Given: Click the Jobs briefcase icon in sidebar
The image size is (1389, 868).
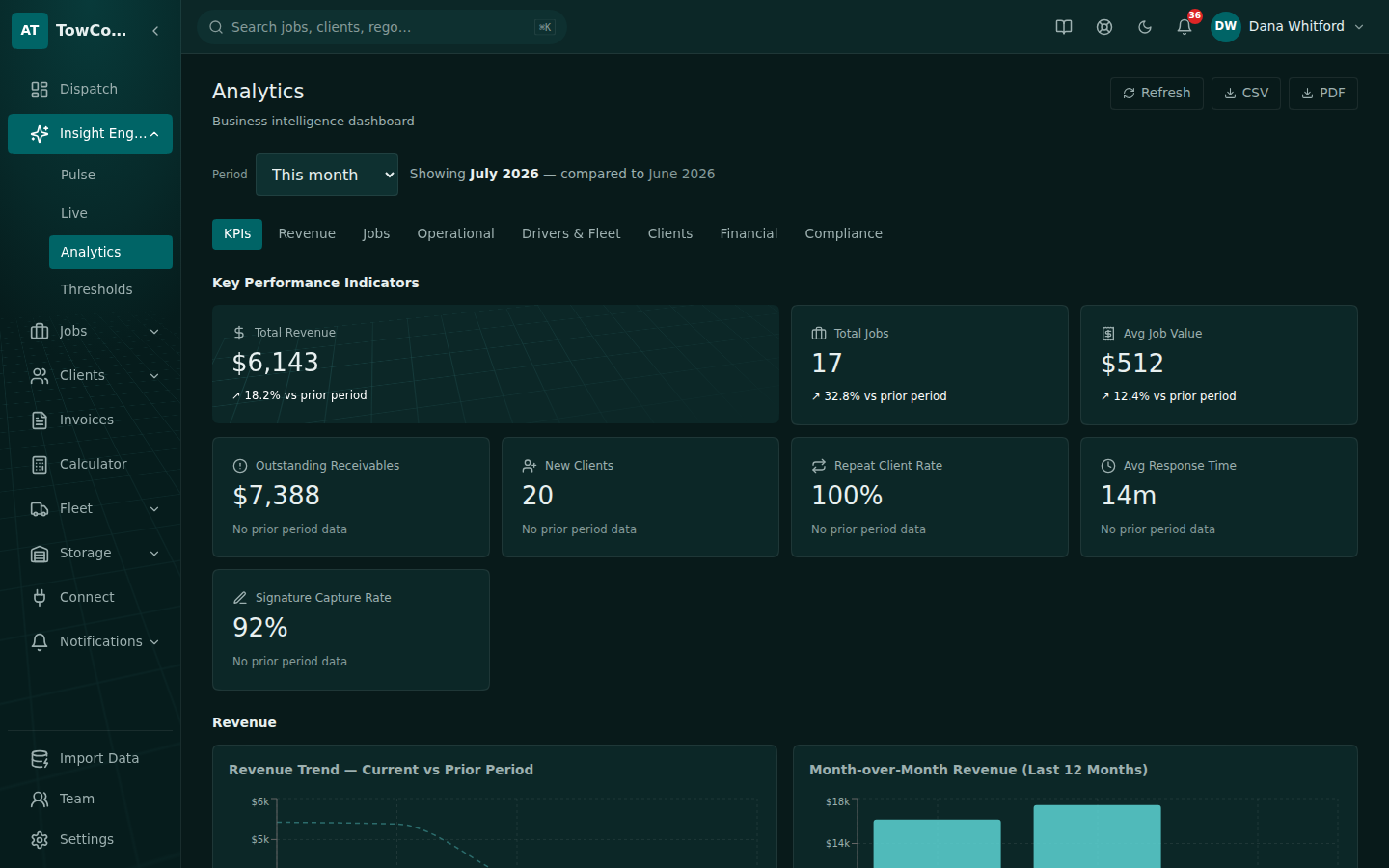Looking at the screenshot, I should [x=40, y=332].
